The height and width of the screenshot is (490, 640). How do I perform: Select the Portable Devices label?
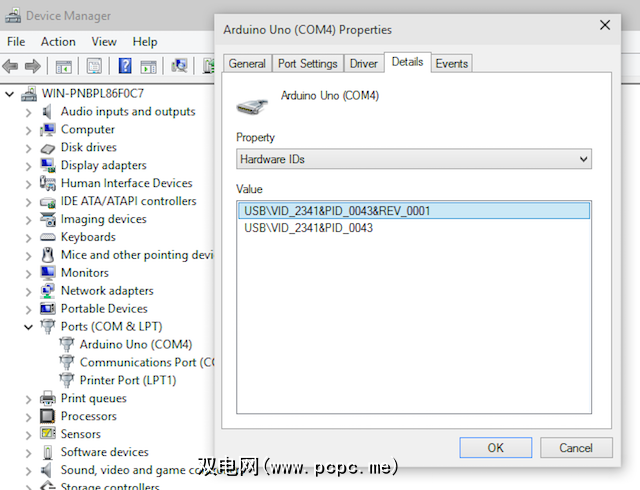coord(104,309)
